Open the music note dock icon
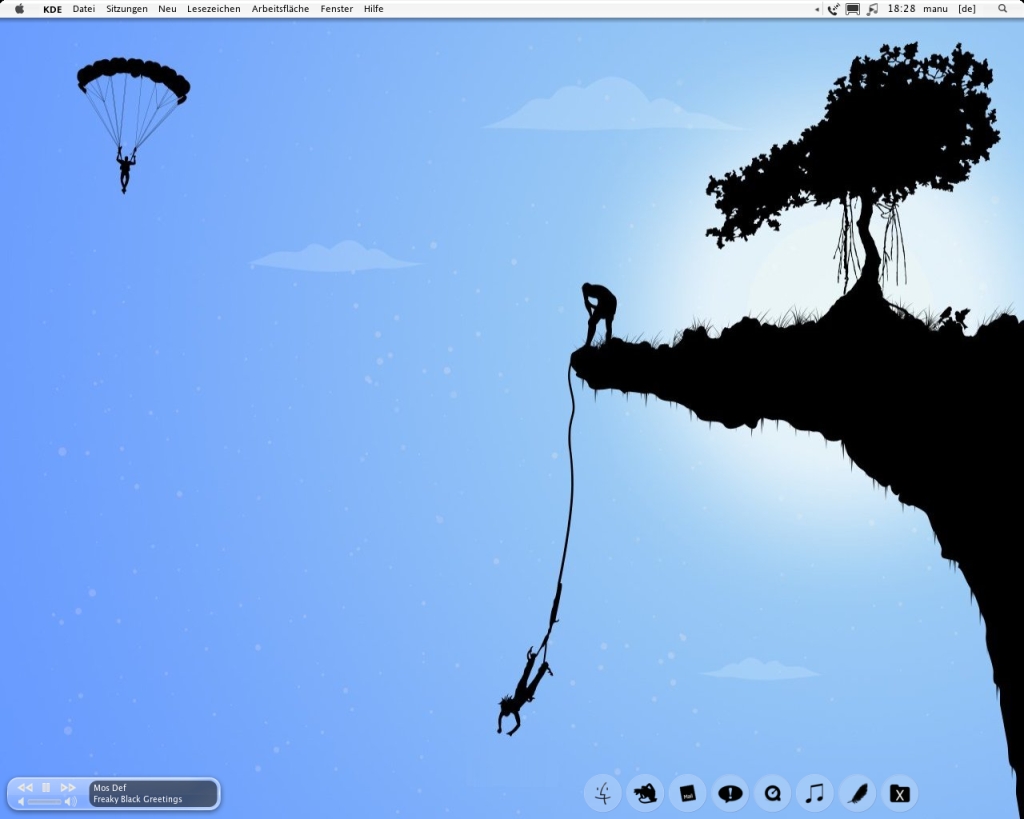This screenshot has width=1024, height=819. [x=814, y=794]
